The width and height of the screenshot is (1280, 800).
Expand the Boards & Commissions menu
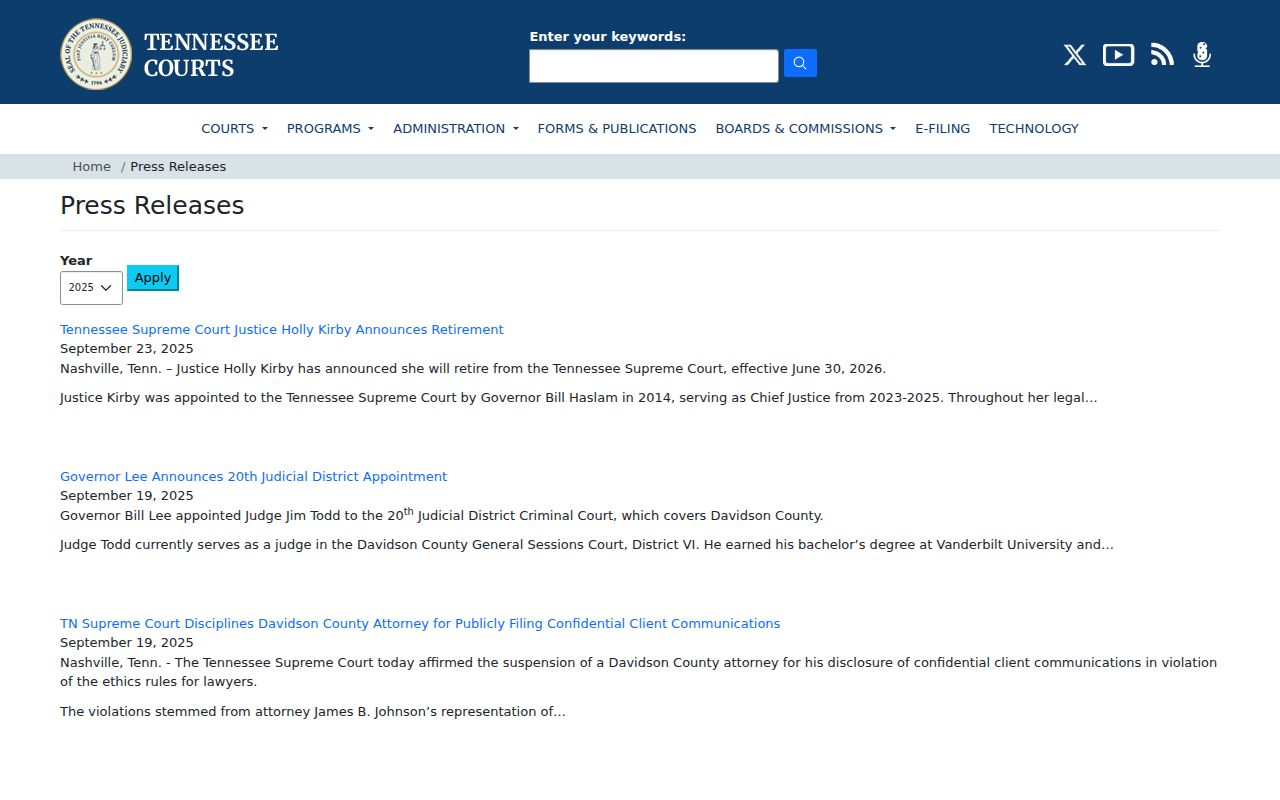(x=806, y=128)
